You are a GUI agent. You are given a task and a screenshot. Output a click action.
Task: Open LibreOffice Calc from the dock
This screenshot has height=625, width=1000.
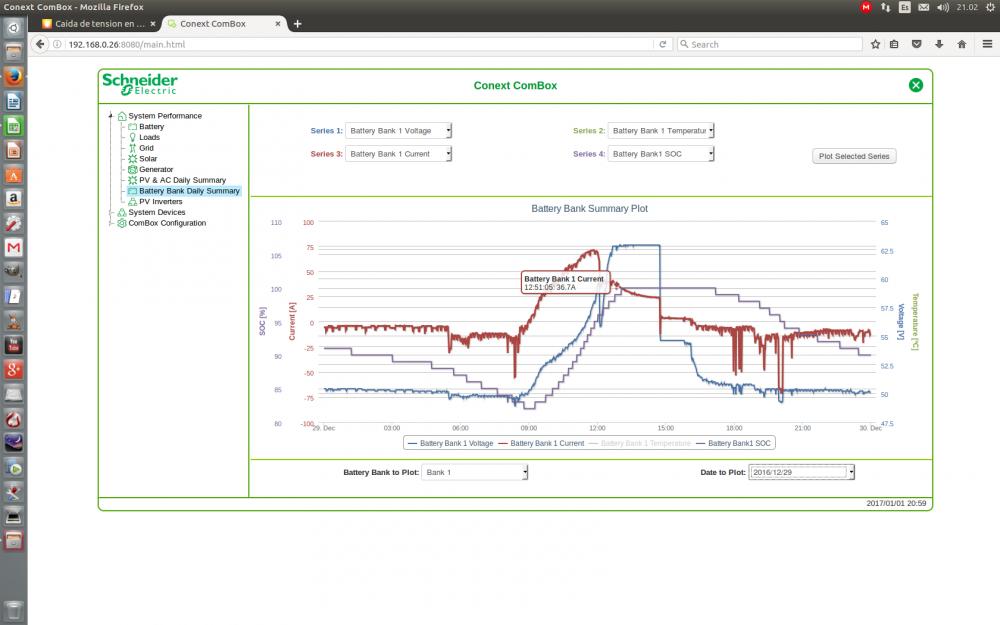pos(13,126)
